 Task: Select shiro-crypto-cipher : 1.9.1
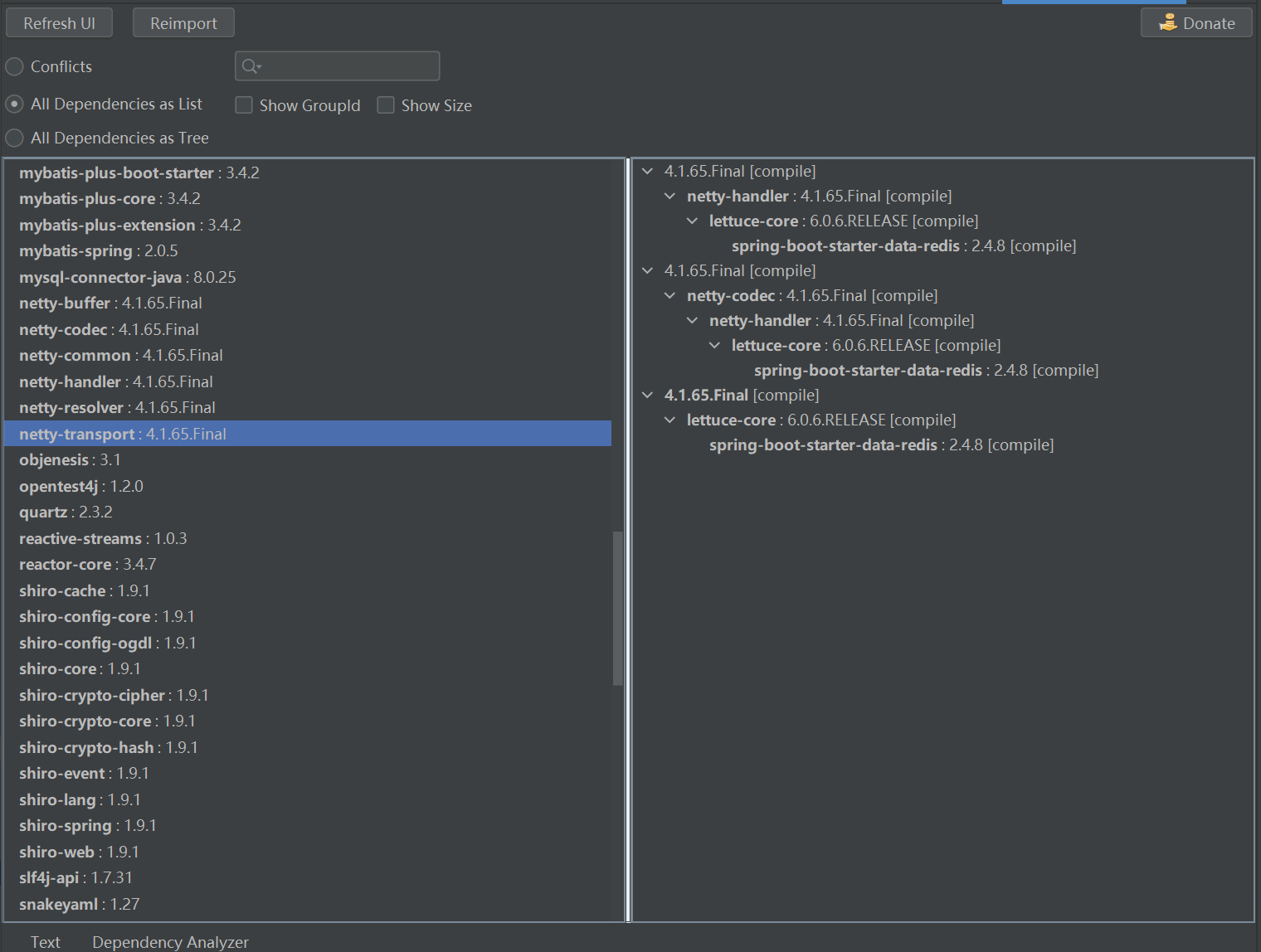coord(308,695)
